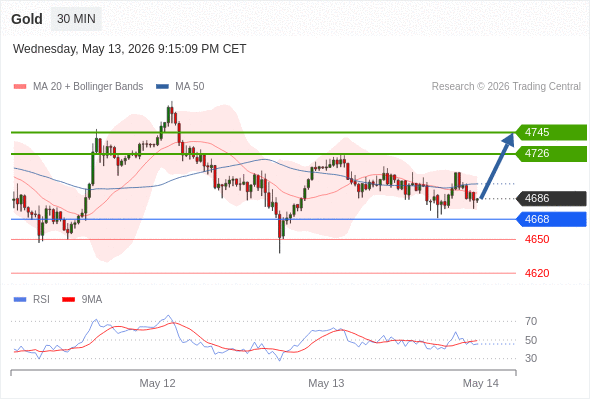Select the 4745 resistance price tag
Viewport: 590px width, 400px height.
point(551,132)
